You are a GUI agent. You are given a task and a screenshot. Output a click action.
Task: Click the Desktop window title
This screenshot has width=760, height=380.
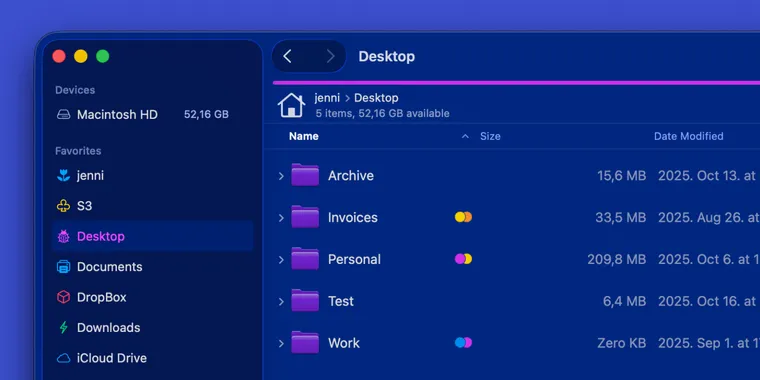[386, 57]
